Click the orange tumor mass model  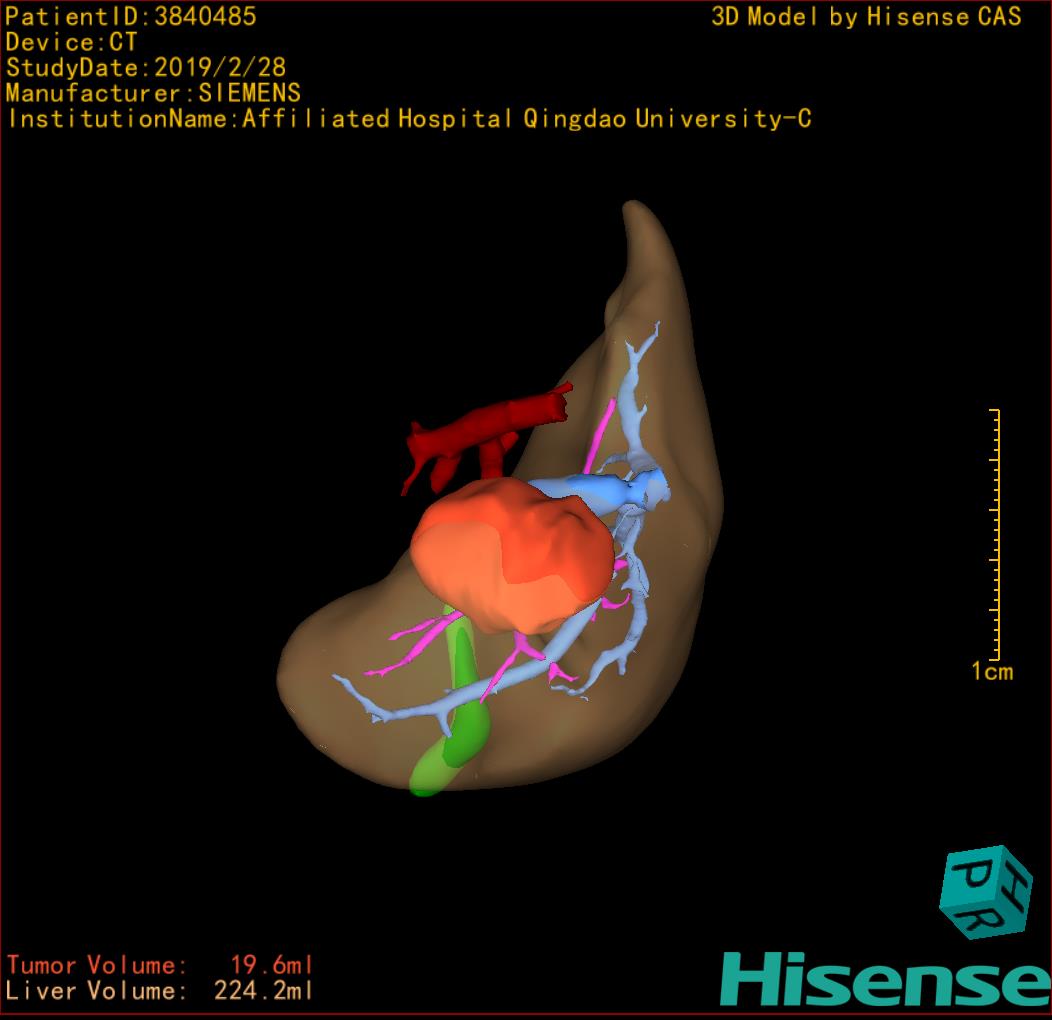pos(513,556)
